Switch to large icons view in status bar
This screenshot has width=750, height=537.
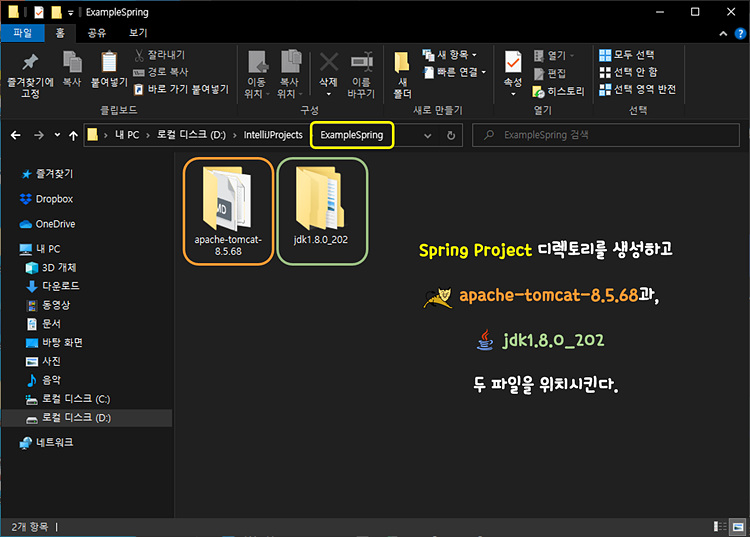[738, 526]
